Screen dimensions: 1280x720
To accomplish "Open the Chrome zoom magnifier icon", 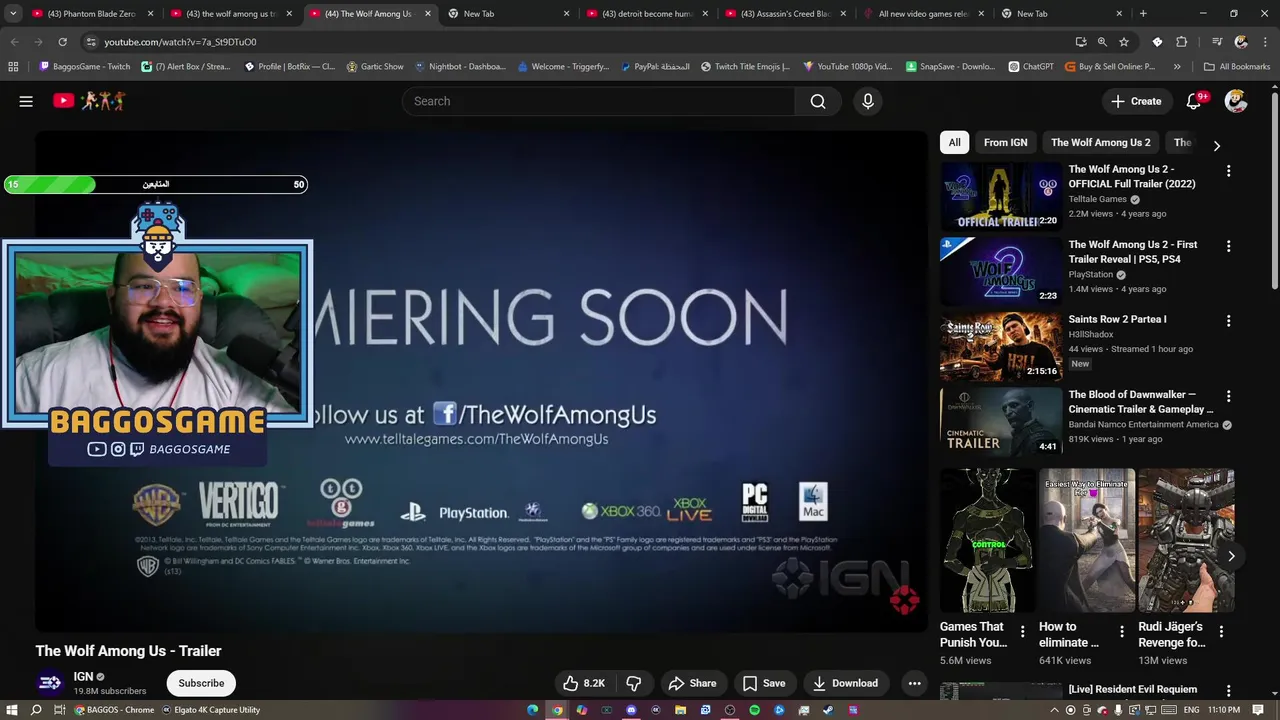I will coord(1102,42).
